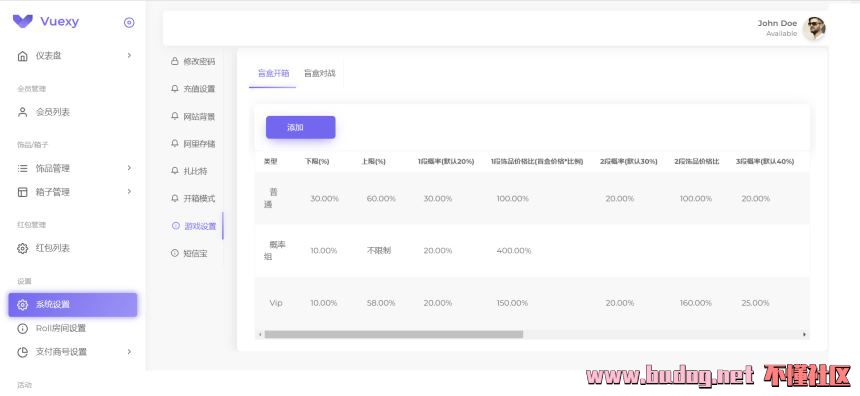The image size is (860, 396).
Task: Open 开箱模式 settings label
Action: click(199, 199)
